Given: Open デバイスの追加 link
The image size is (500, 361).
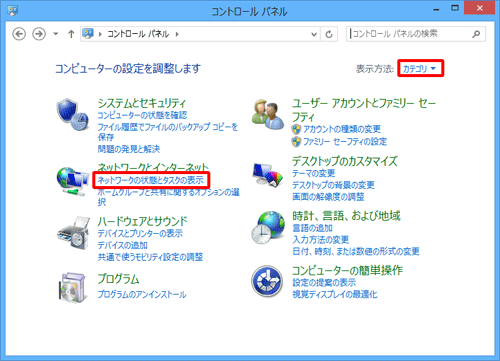Looking at the screenshot, I should pyautogui.click(x=123, y=245).
